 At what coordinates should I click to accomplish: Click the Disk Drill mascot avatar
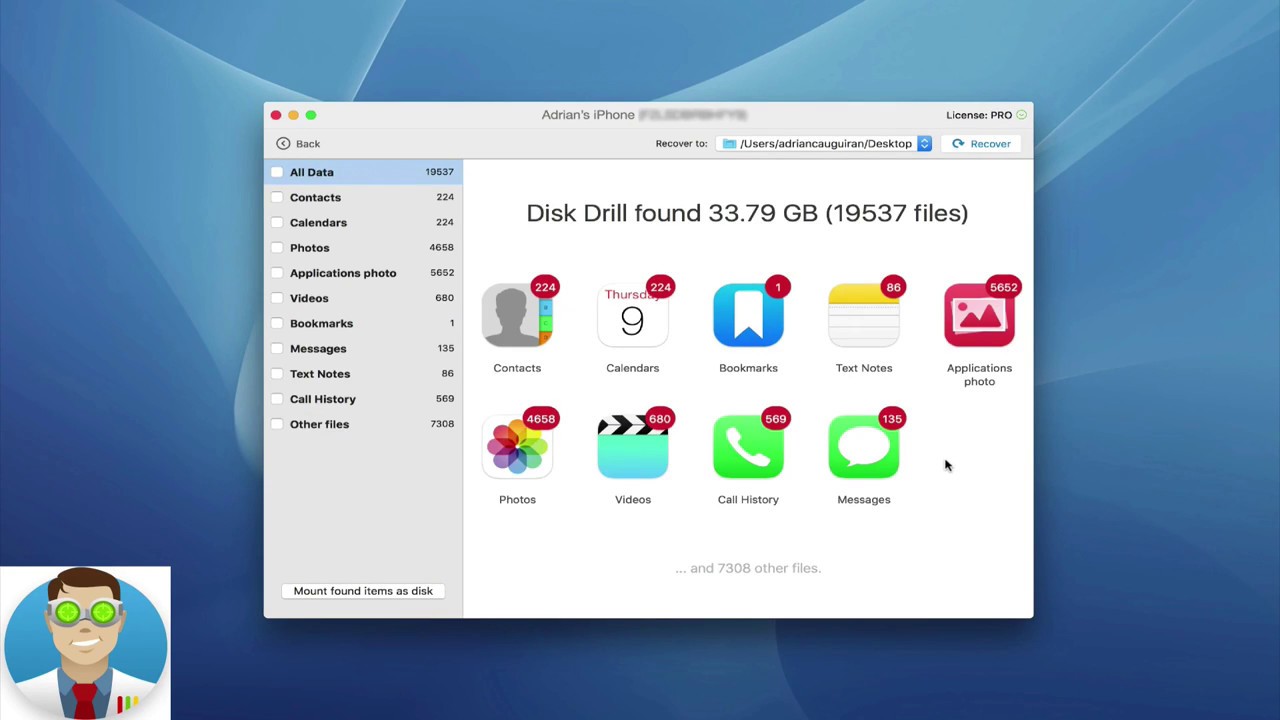coord(86,643)
